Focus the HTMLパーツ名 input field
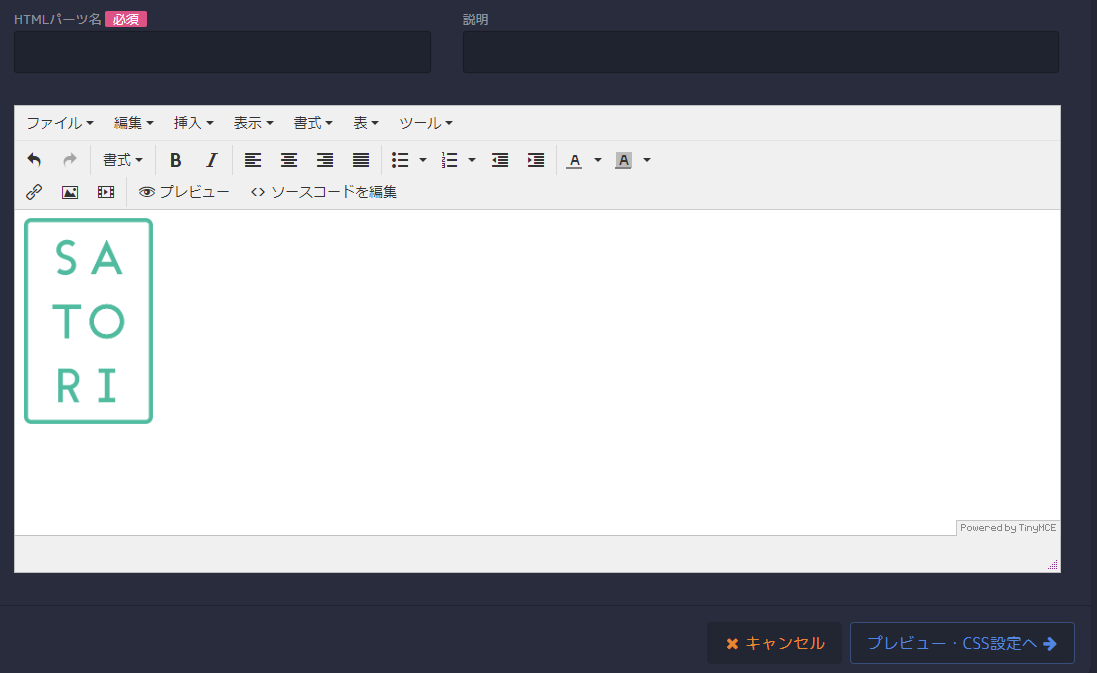This screenshot has width=1097, height=673. pyautogui.click(x=222, y=52)
